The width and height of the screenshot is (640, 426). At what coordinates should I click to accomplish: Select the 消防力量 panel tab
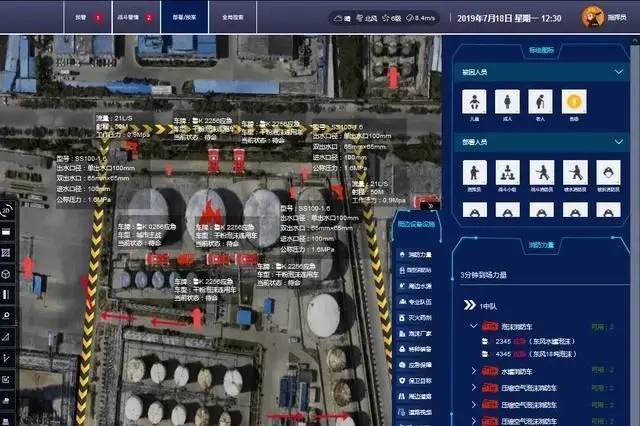pos(541,245)
